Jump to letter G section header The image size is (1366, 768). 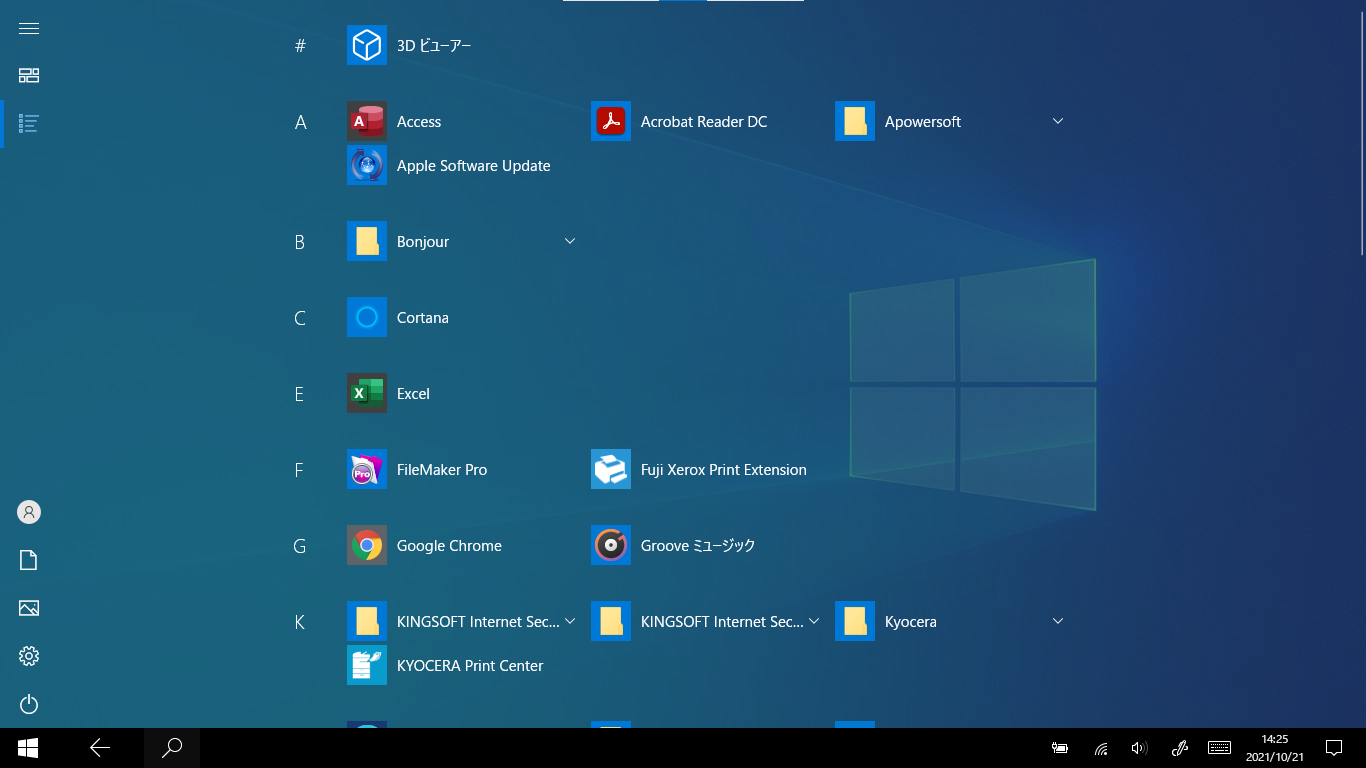coord(299,546)
